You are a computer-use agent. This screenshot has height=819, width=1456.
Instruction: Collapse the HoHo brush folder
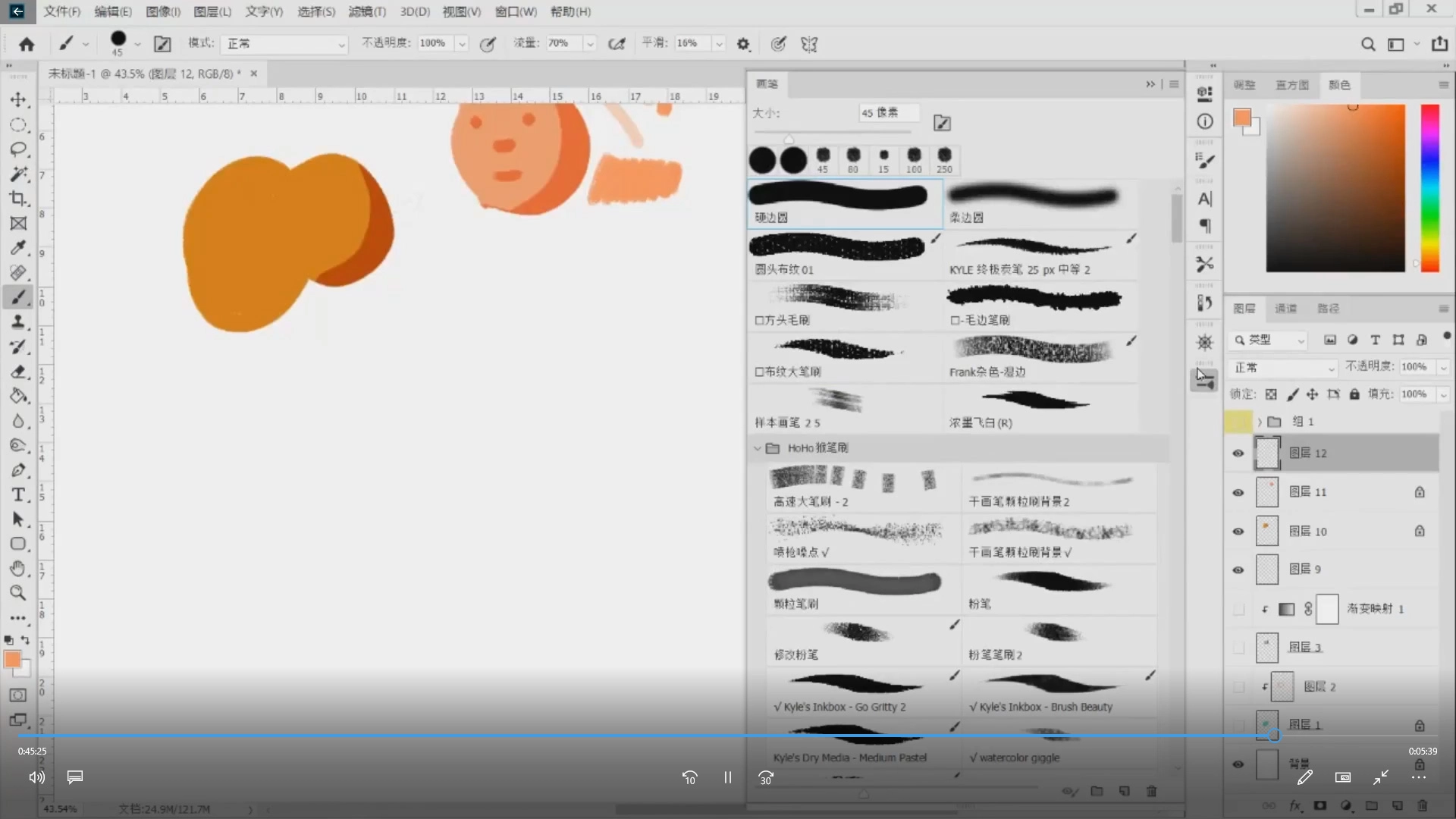coord(757,448)
